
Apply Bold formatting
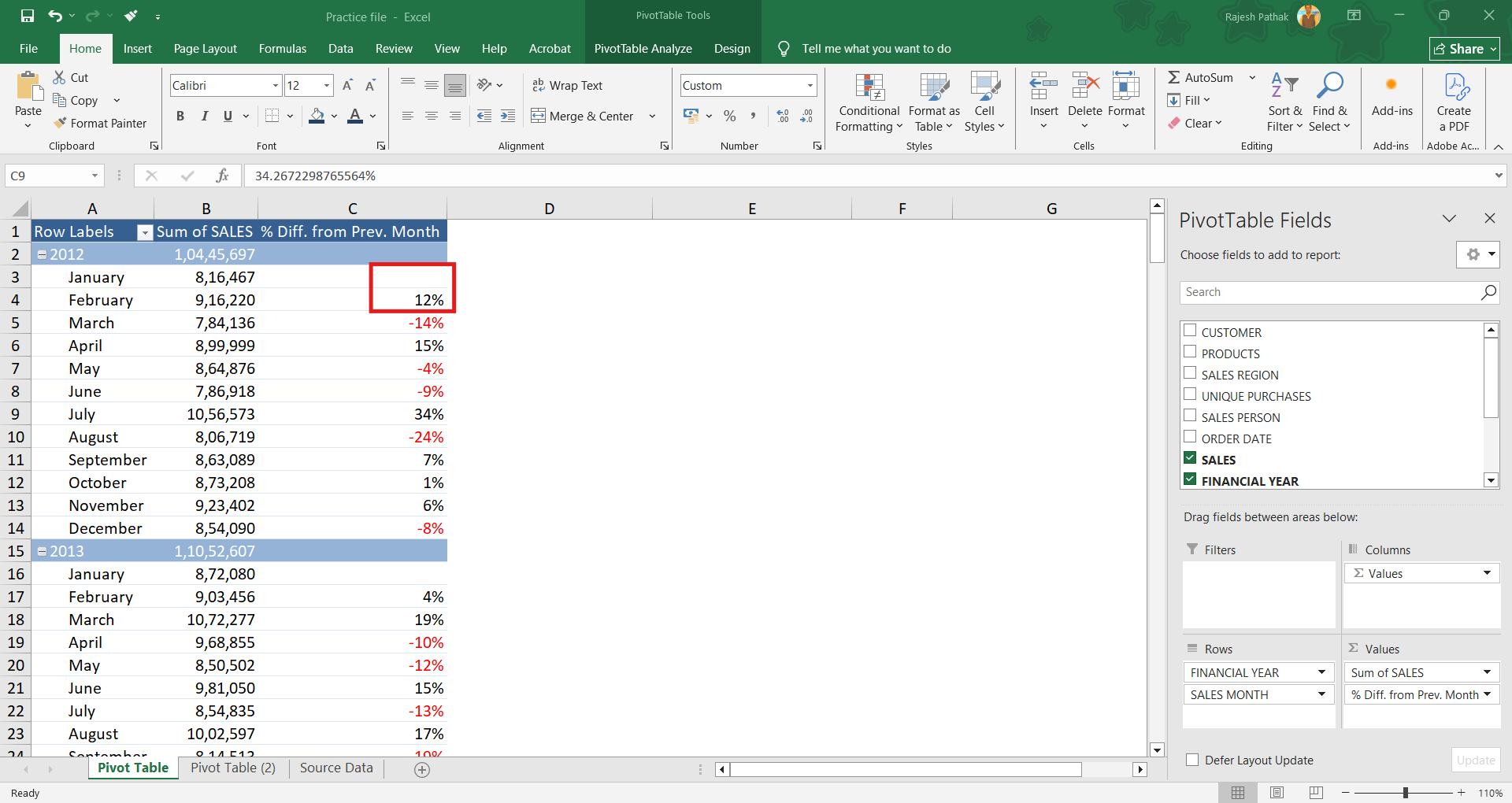coord(180,116)
